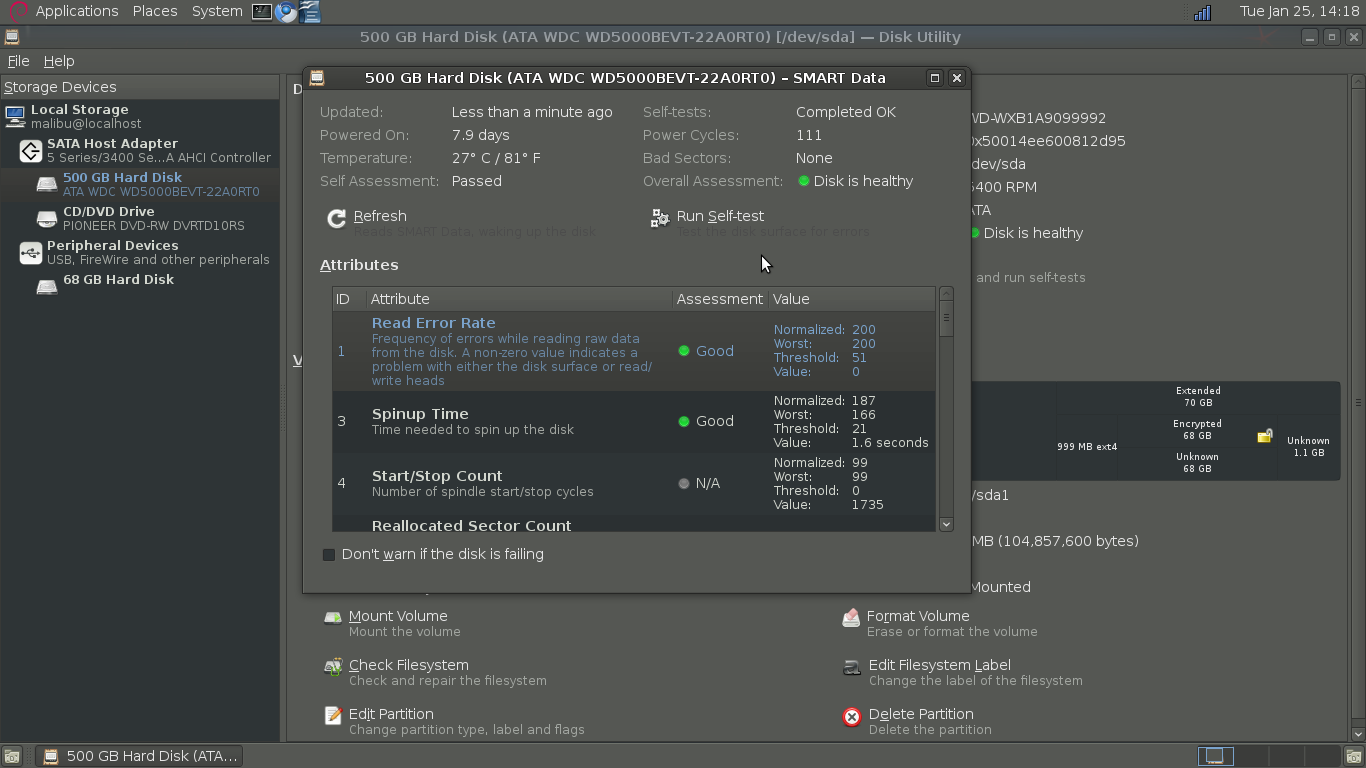Open the terminal launcher on the top panel
The width and height of the screenshot is (1366, 768).
click(261, 12)
